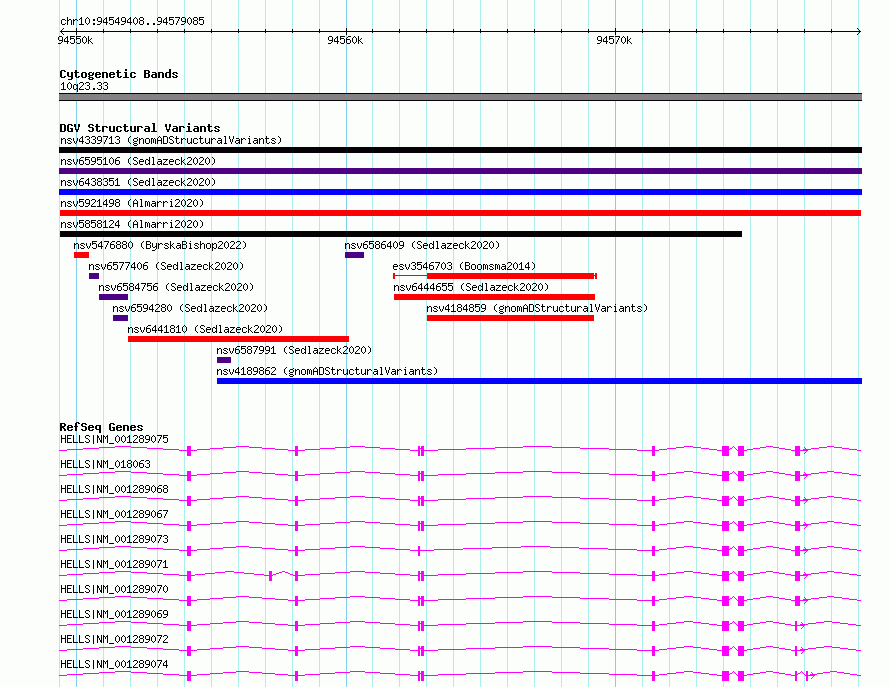Click the 94550k ruler tick label

[x=75, y=40]
